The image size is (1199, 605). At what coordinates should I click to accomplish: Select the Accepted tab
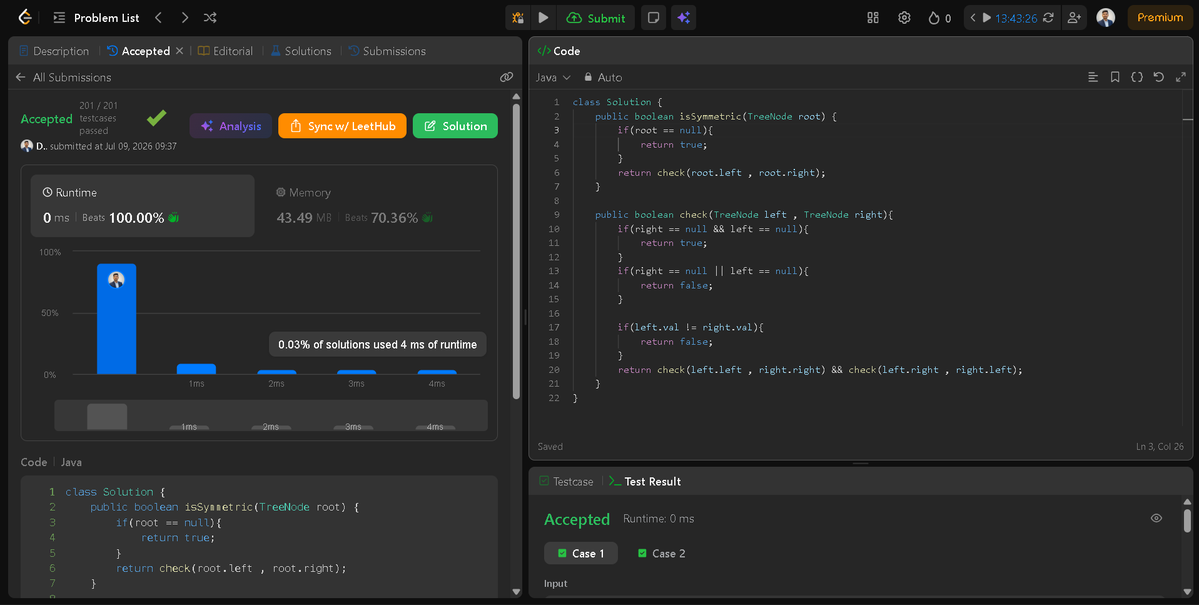coord(138,51)
